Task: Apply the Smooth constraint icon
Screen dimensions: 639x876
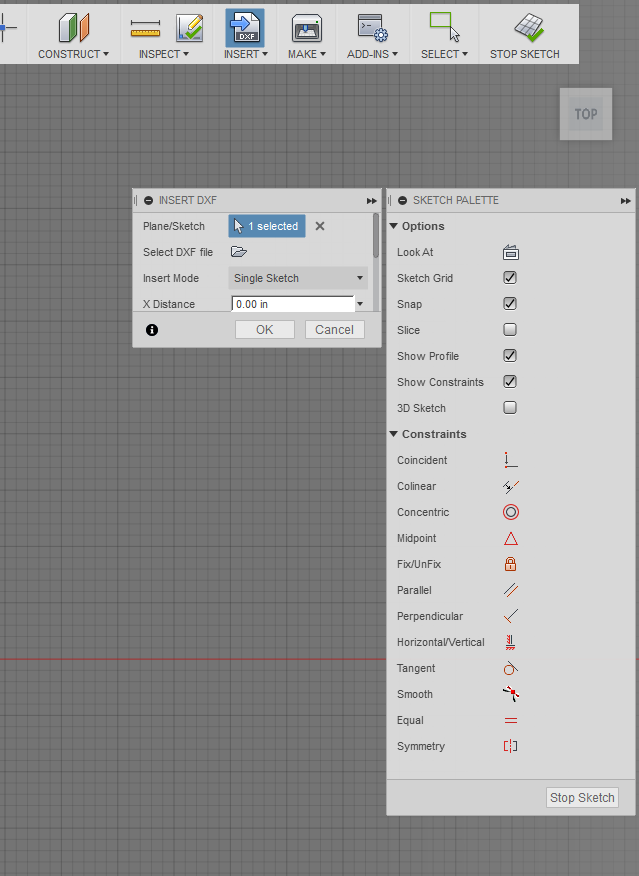Action: tap(511, 694)
